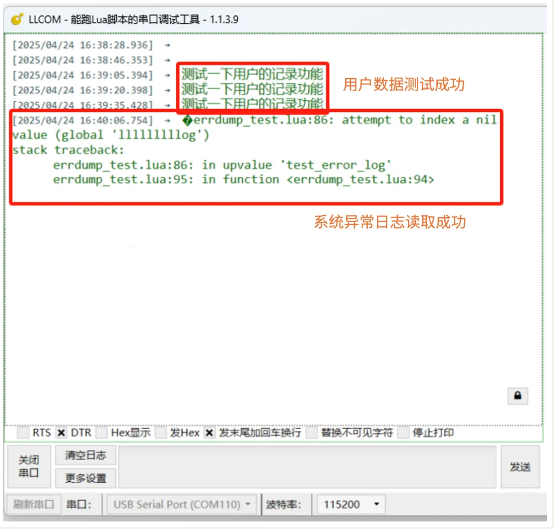Click the LLCOM app icon in title bar
Viewport: 554px width, 529px height.
tap(17, 19)
